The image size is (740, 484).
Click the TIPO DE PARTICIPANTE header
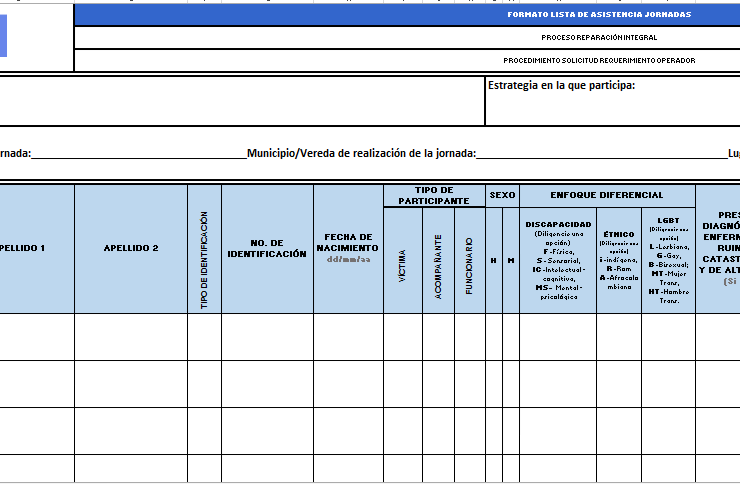click(x=434, y=195)
